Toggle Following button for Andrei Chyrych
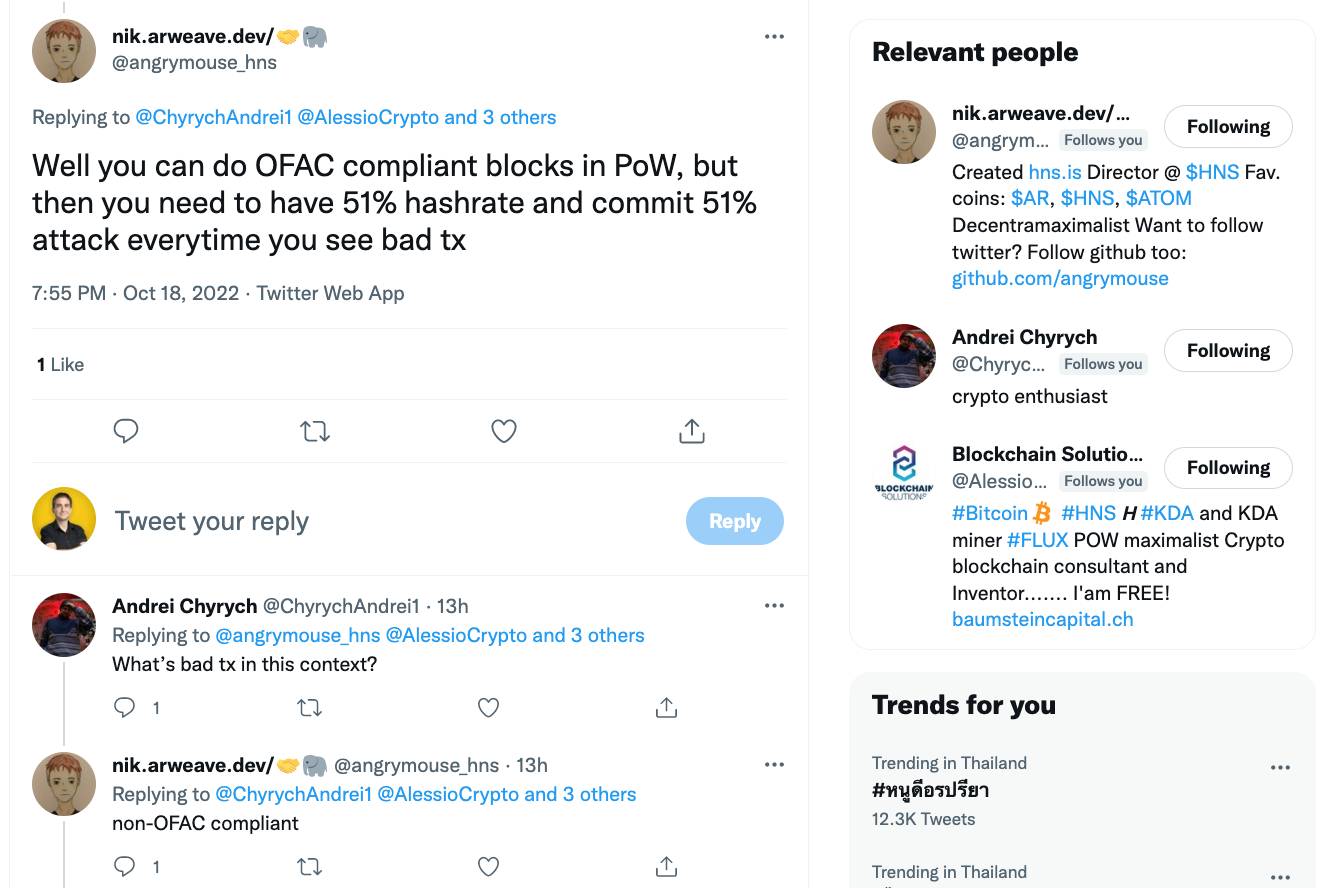 tap(1228, 351)
